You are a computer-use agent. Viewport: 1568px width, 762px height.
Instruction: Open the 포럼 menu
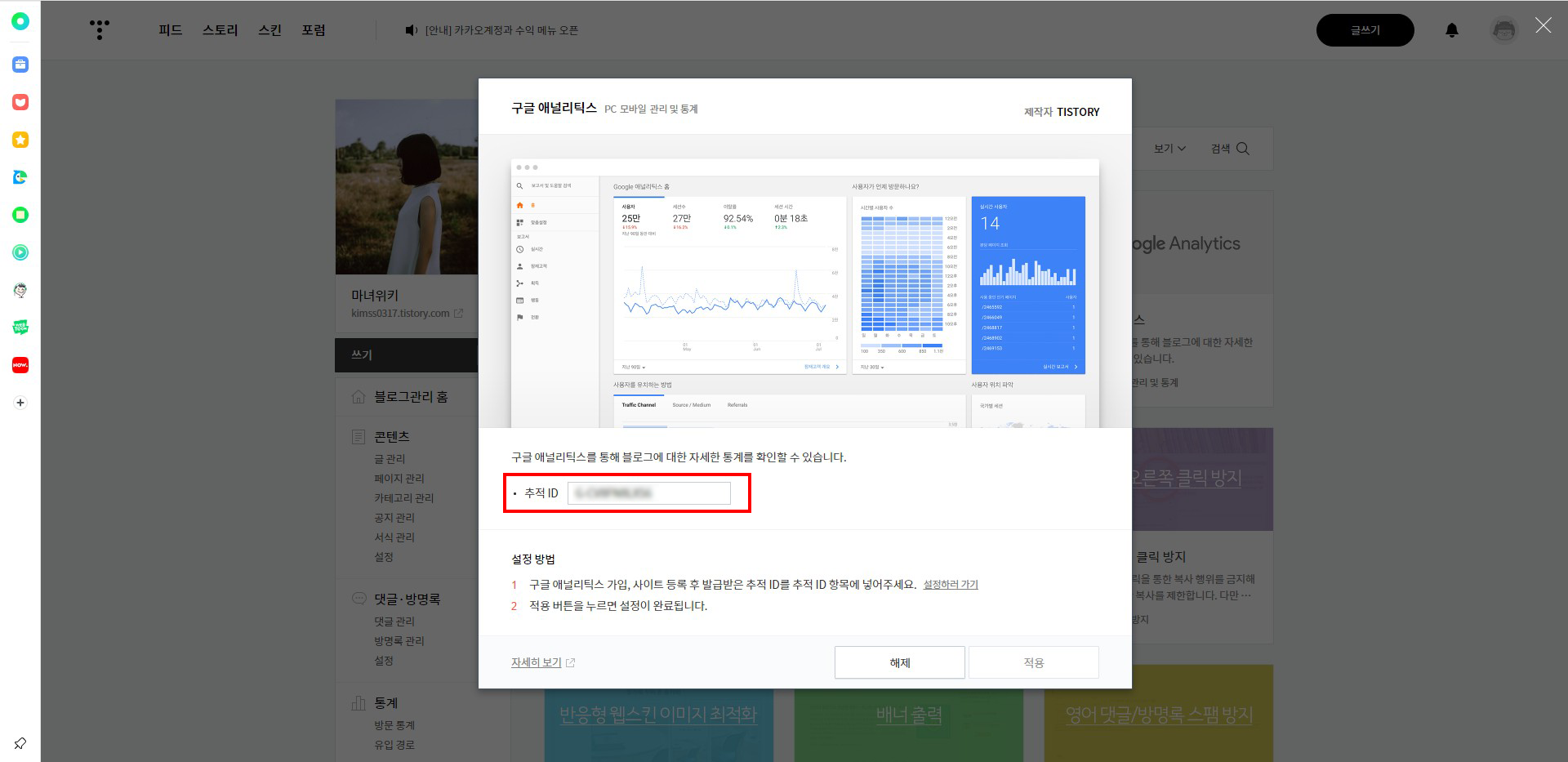314,30
